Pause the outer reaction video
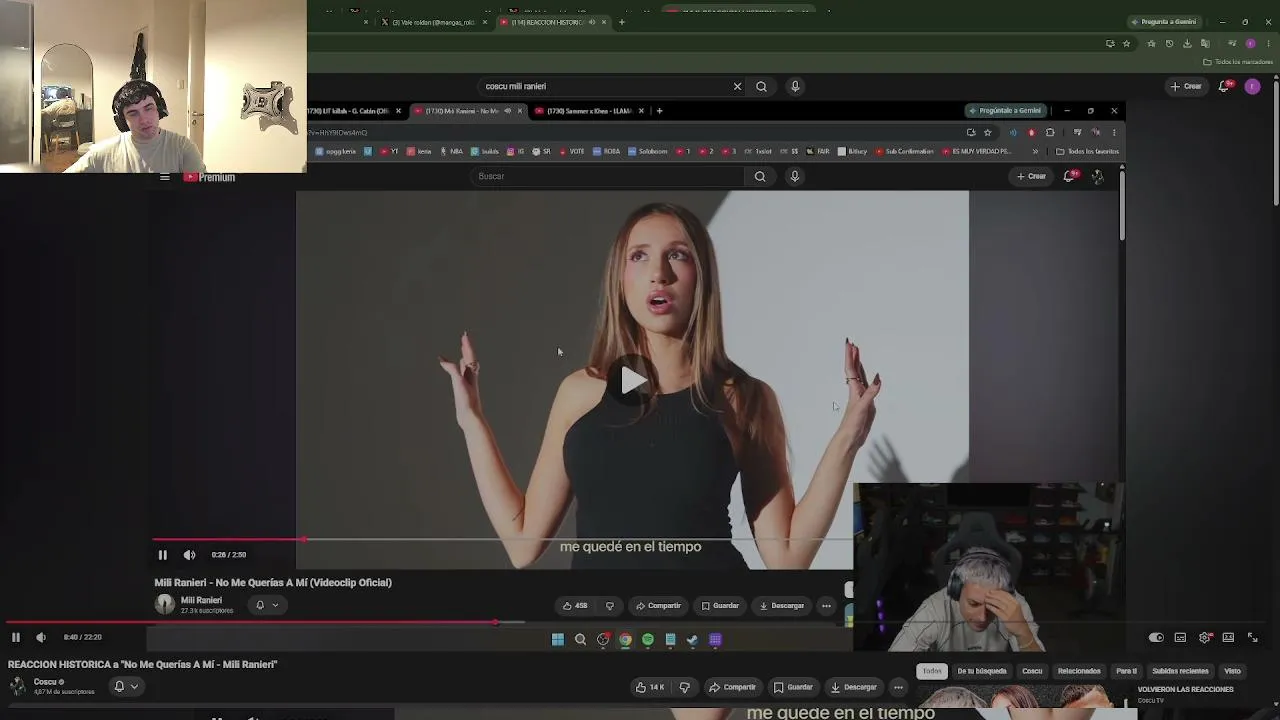Viewport: 1280px width, 720px height. 16,637
